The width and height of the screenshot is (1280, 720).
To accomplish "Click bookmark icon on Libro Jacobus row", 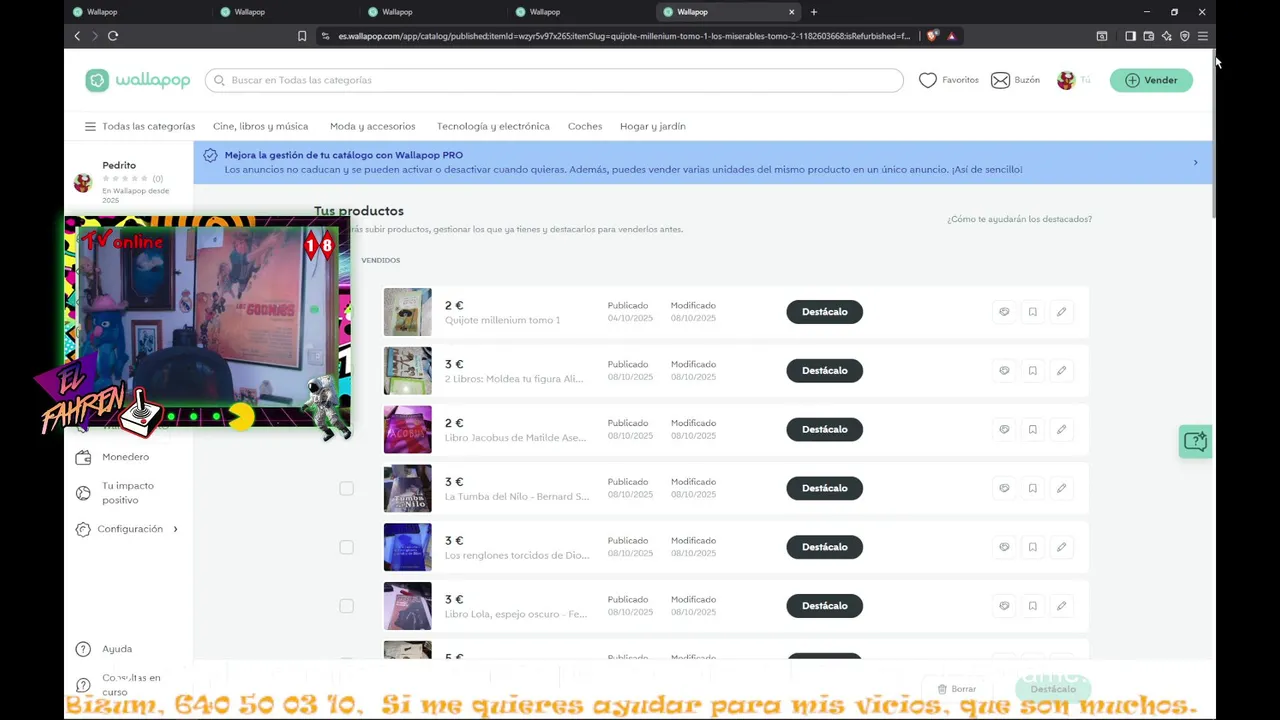I will coord(1033,429).
